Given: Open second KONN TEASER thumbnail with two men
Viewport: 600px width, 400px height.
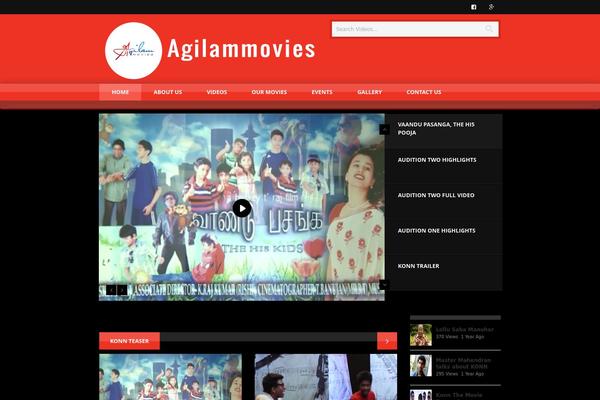Looking at the screenshot, I should (326, 377).
